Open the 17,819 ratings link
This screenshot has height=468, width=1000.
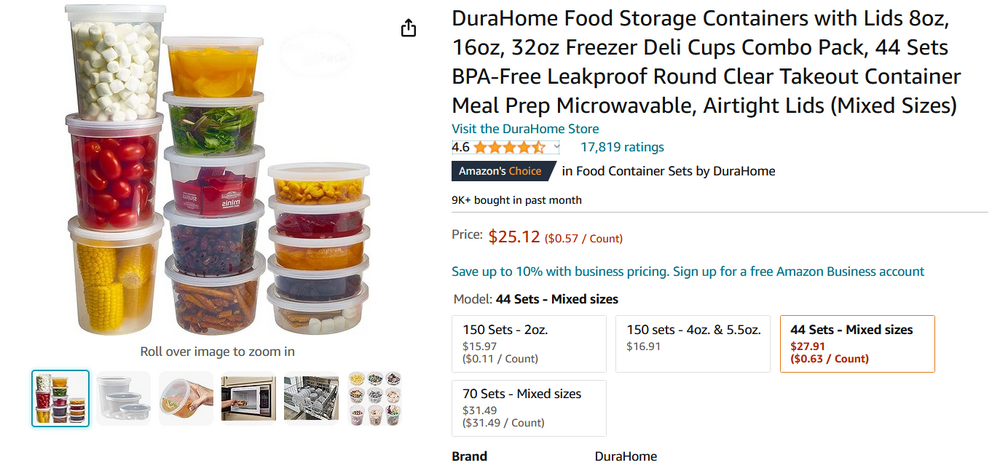[622, 147]
